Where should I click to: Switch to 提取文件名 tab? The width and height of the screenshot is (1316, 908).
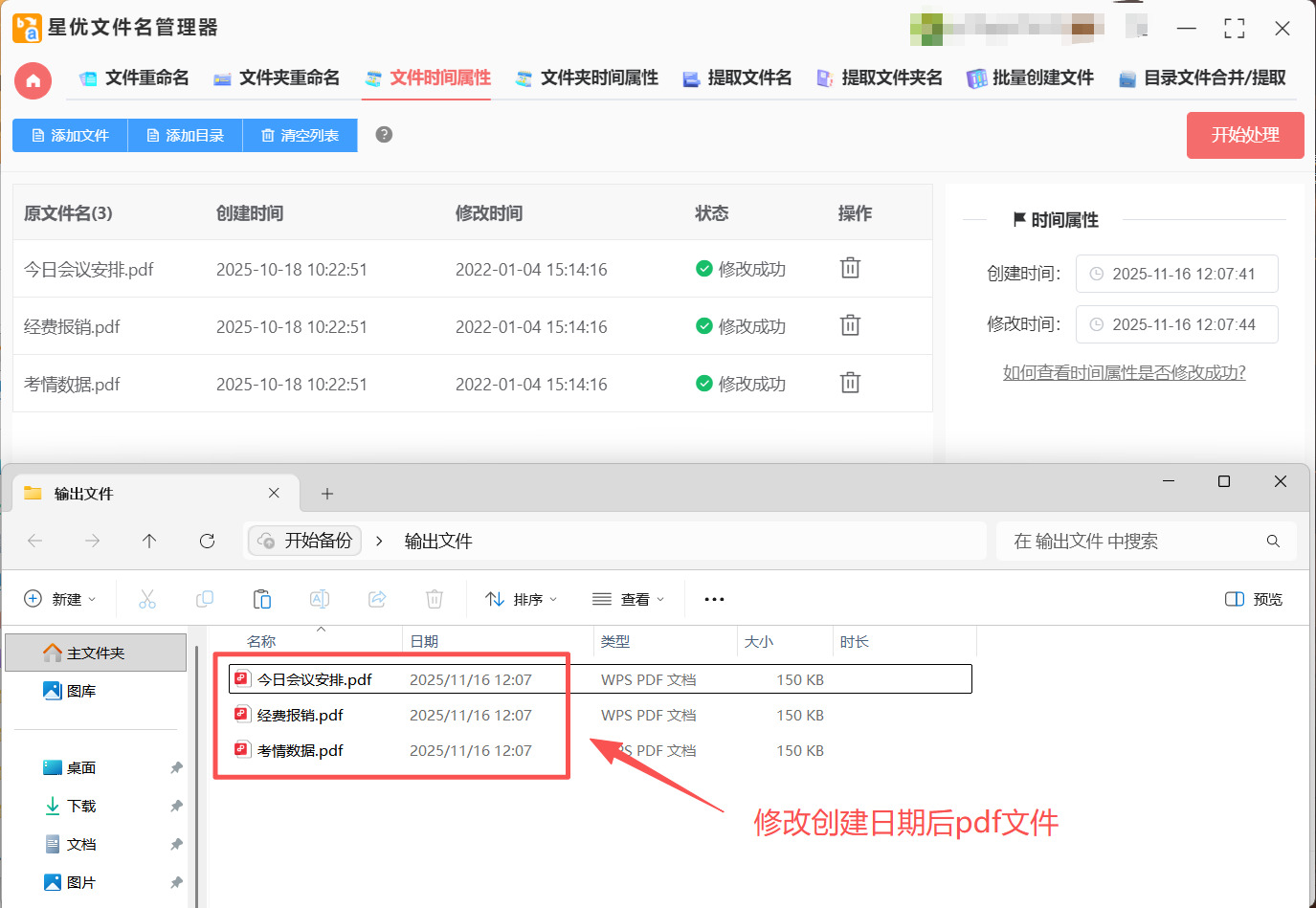pos(737,78)
